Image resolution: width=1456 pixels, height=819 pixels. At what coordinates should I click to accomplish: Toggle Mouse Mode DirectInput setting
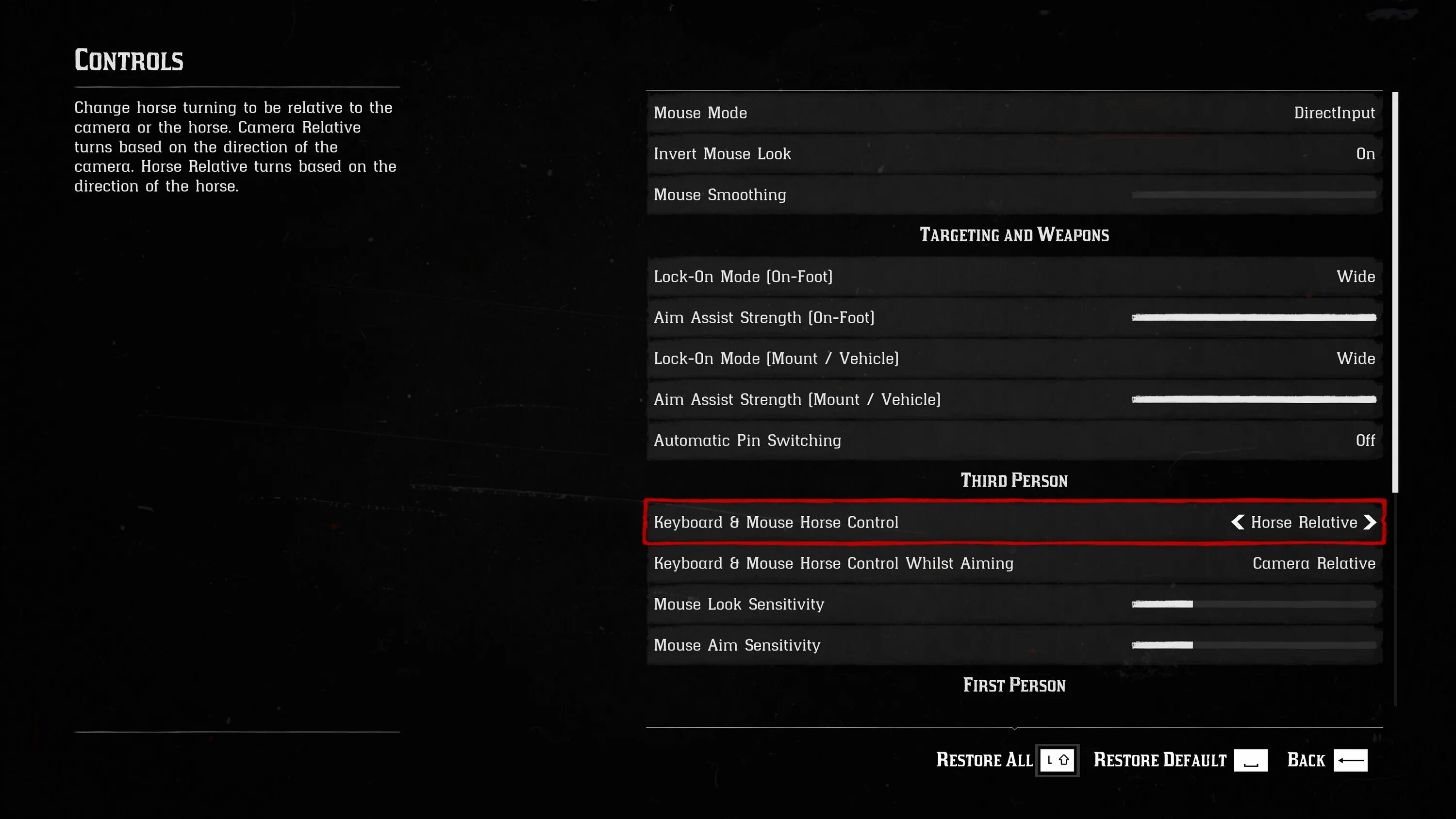[1013, 113]
